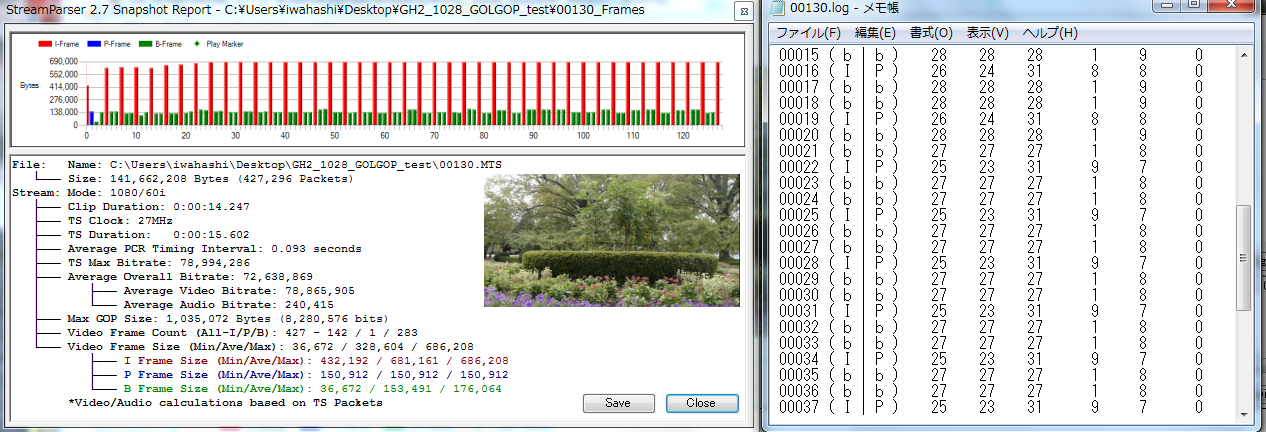Click the garden video frame thumbnail
The image size is (1266, 432).
611,241
